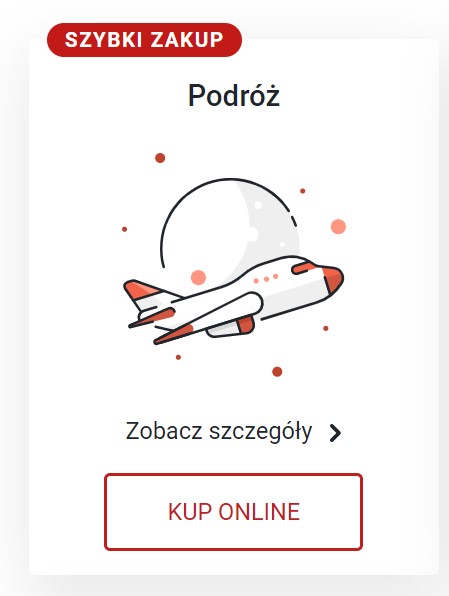Click the three passenger windows on the plane
The width and height of the screenshot is (449, 596).
(x=266, y=279)
